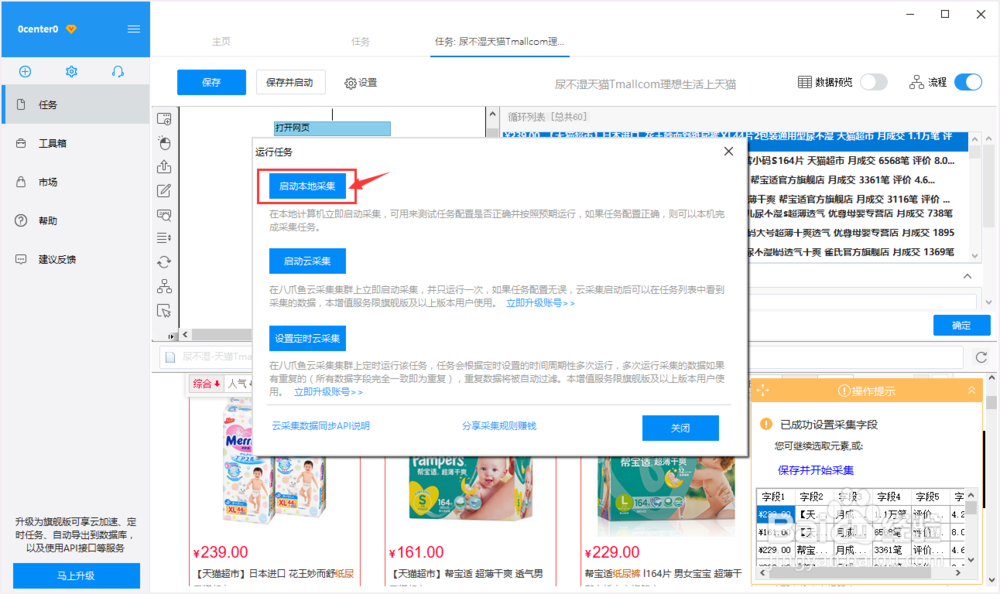Select the open webpage step tool icon

pos(164,119)
